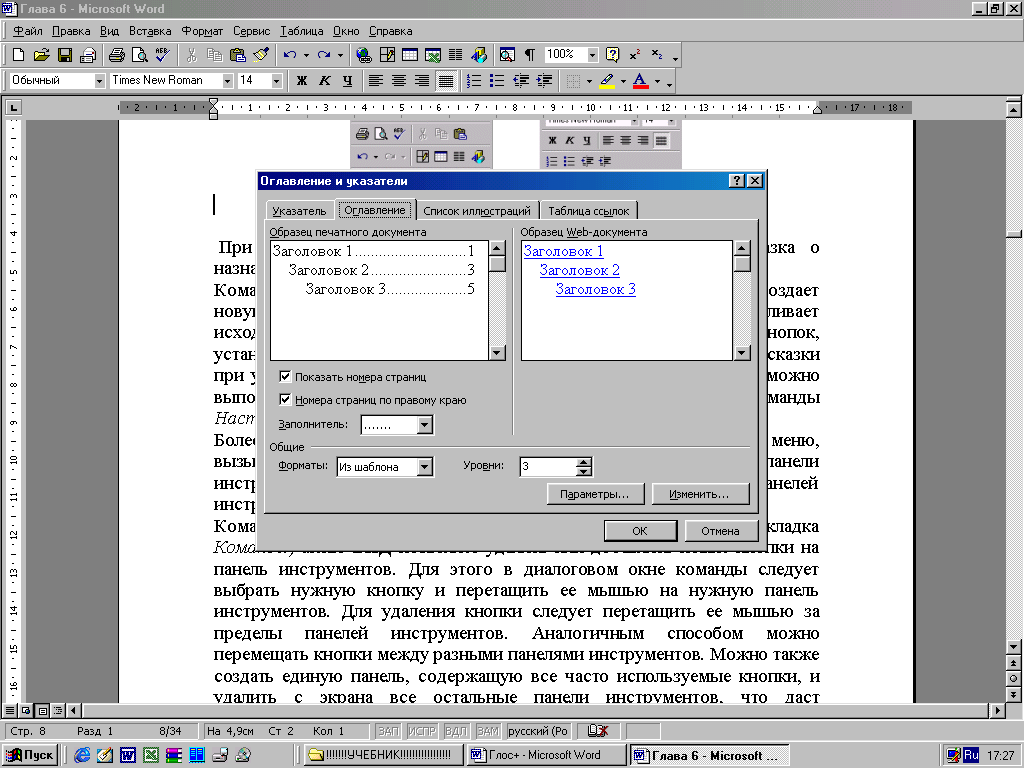This screenshot has height=768, width=1024.
Task: Insert table from the main toolbar
Action: click(410, 55)
